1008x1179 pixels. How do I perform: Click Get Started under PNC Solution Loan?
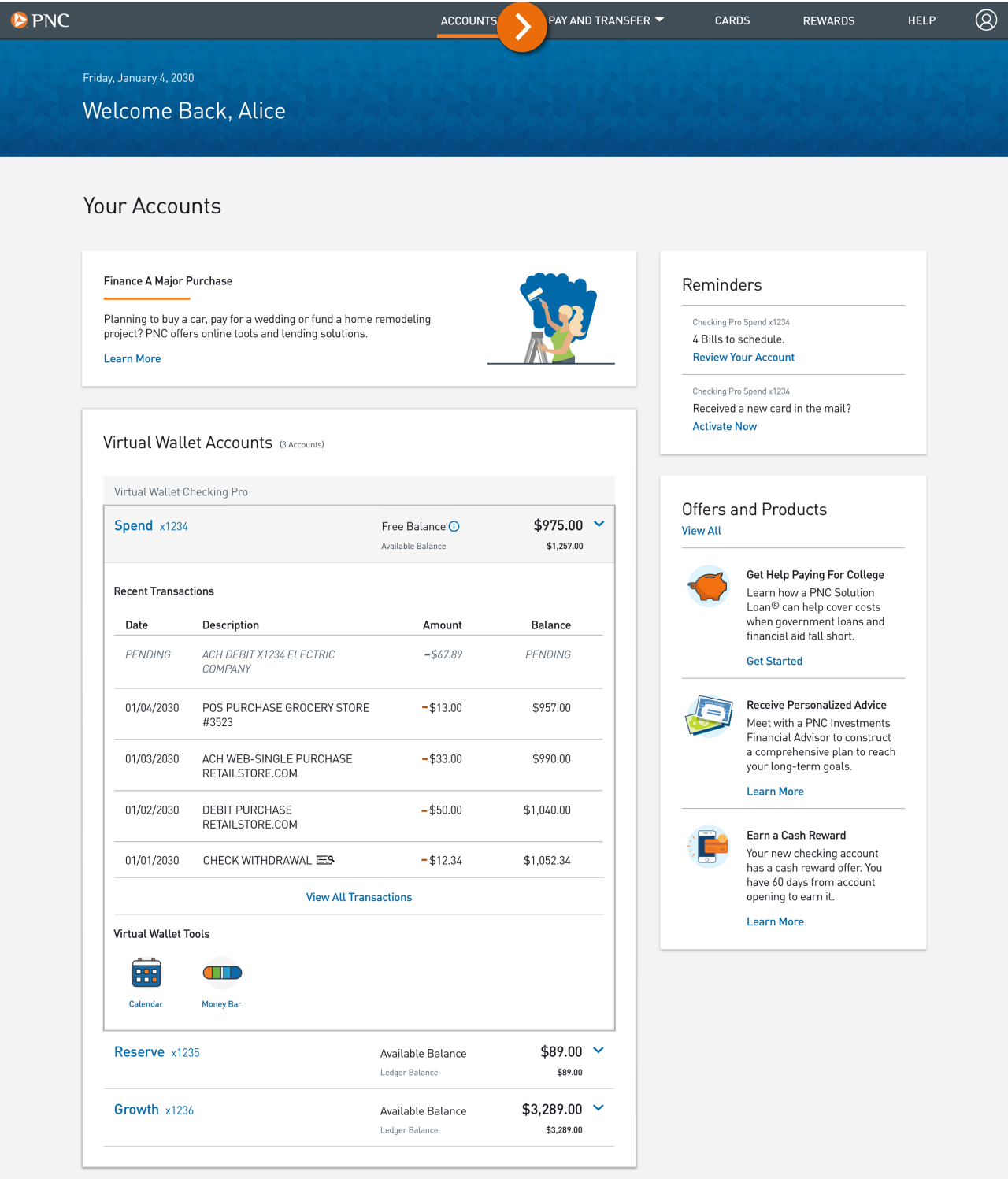tap(774, 661)
